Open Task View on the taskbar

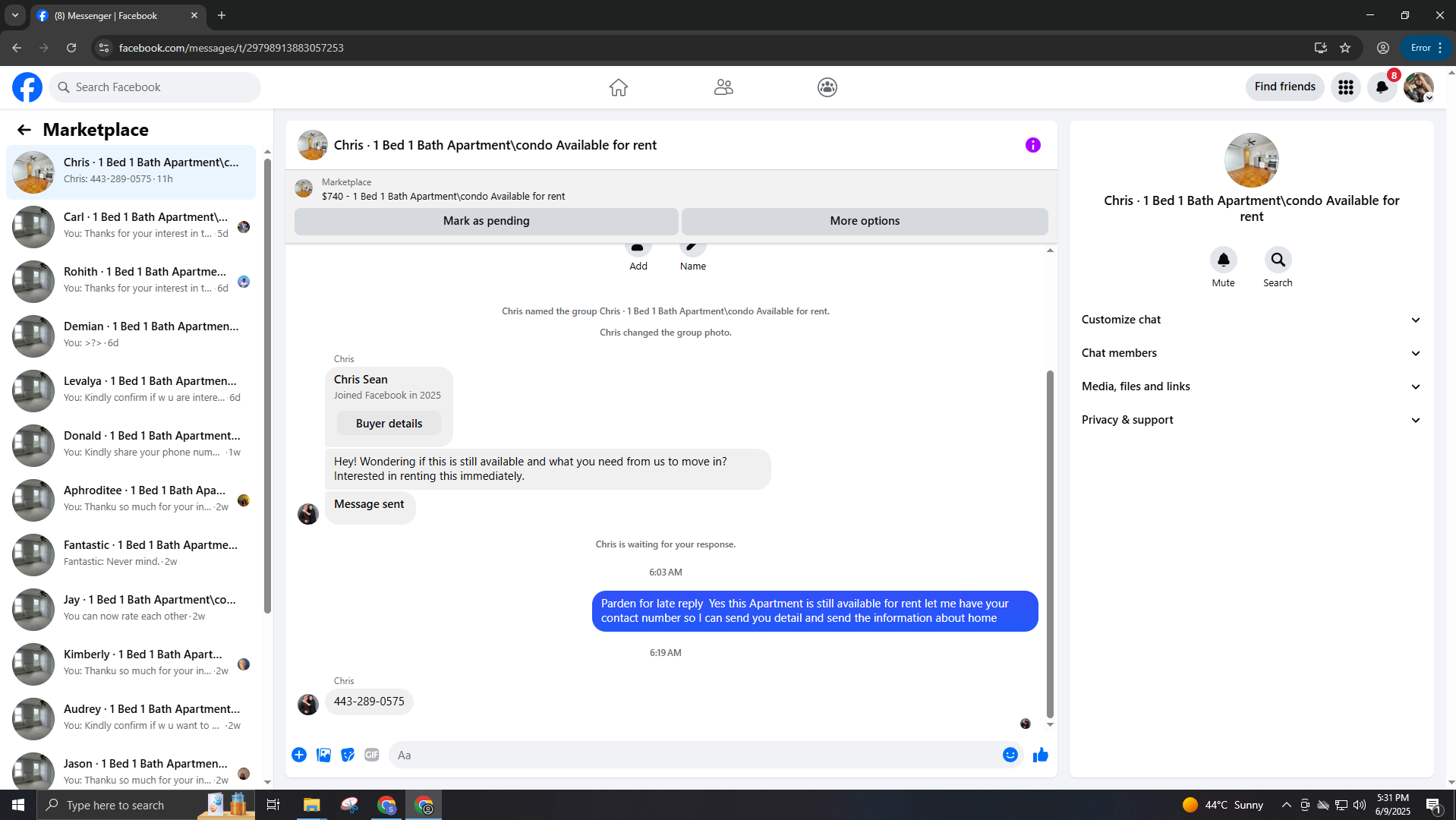(x=273, y=805)
